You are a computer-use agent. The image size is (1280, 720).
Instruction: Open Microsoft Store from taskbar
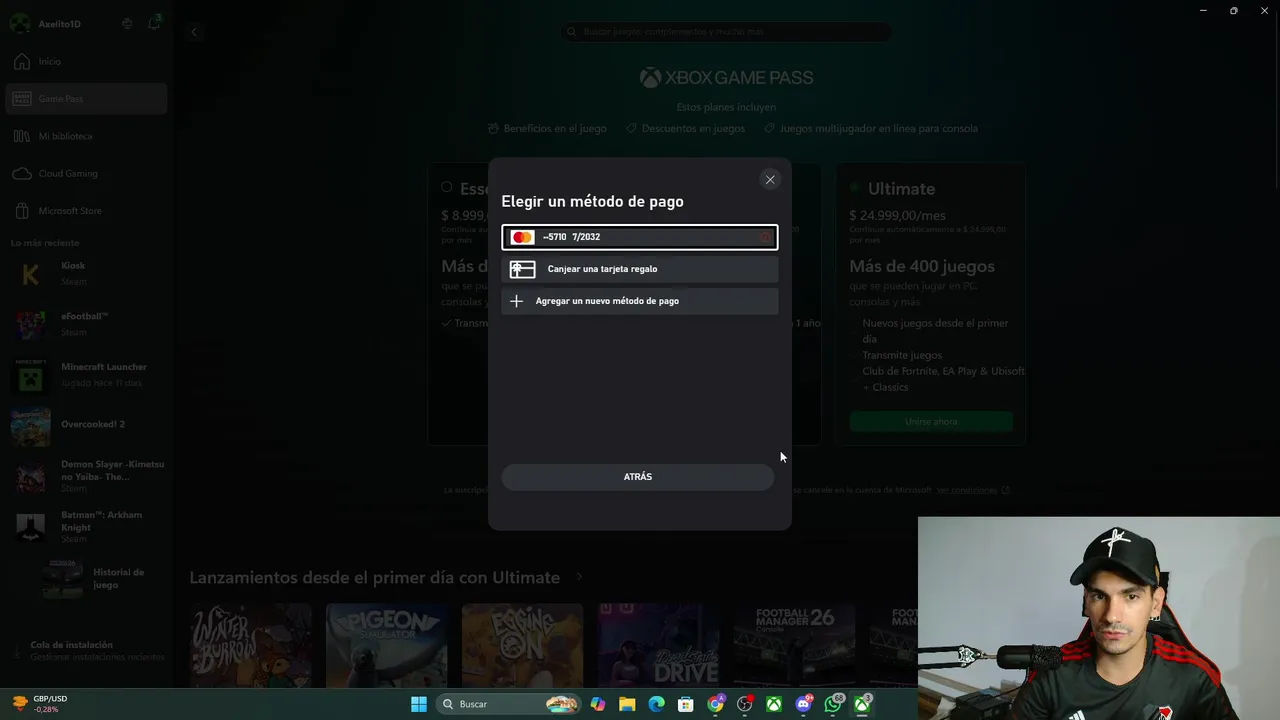coord(686,704)
